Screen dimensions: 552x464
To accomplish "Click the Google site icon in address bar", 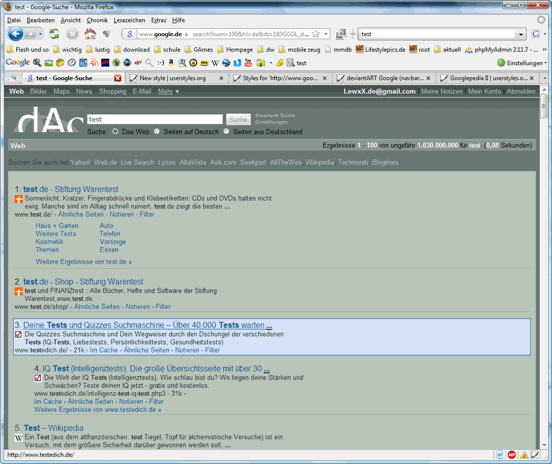I will [x=130, y=34].
